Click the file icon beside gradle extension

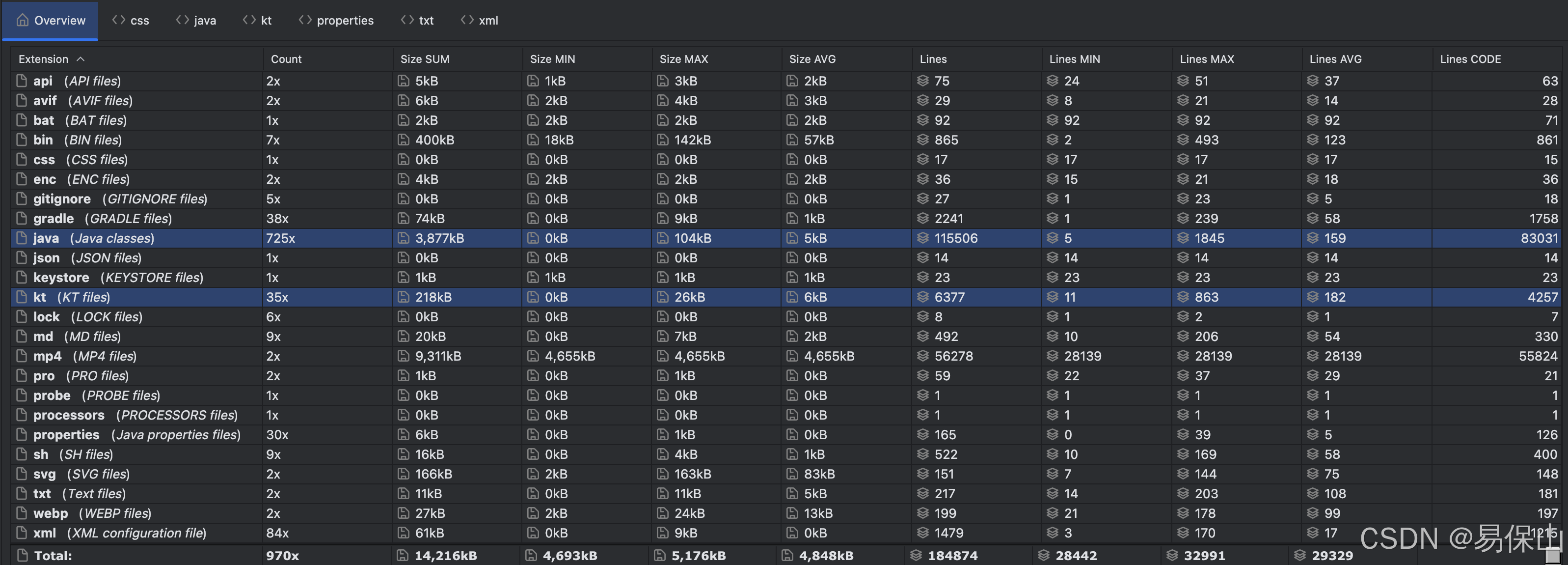pos(22,218)
